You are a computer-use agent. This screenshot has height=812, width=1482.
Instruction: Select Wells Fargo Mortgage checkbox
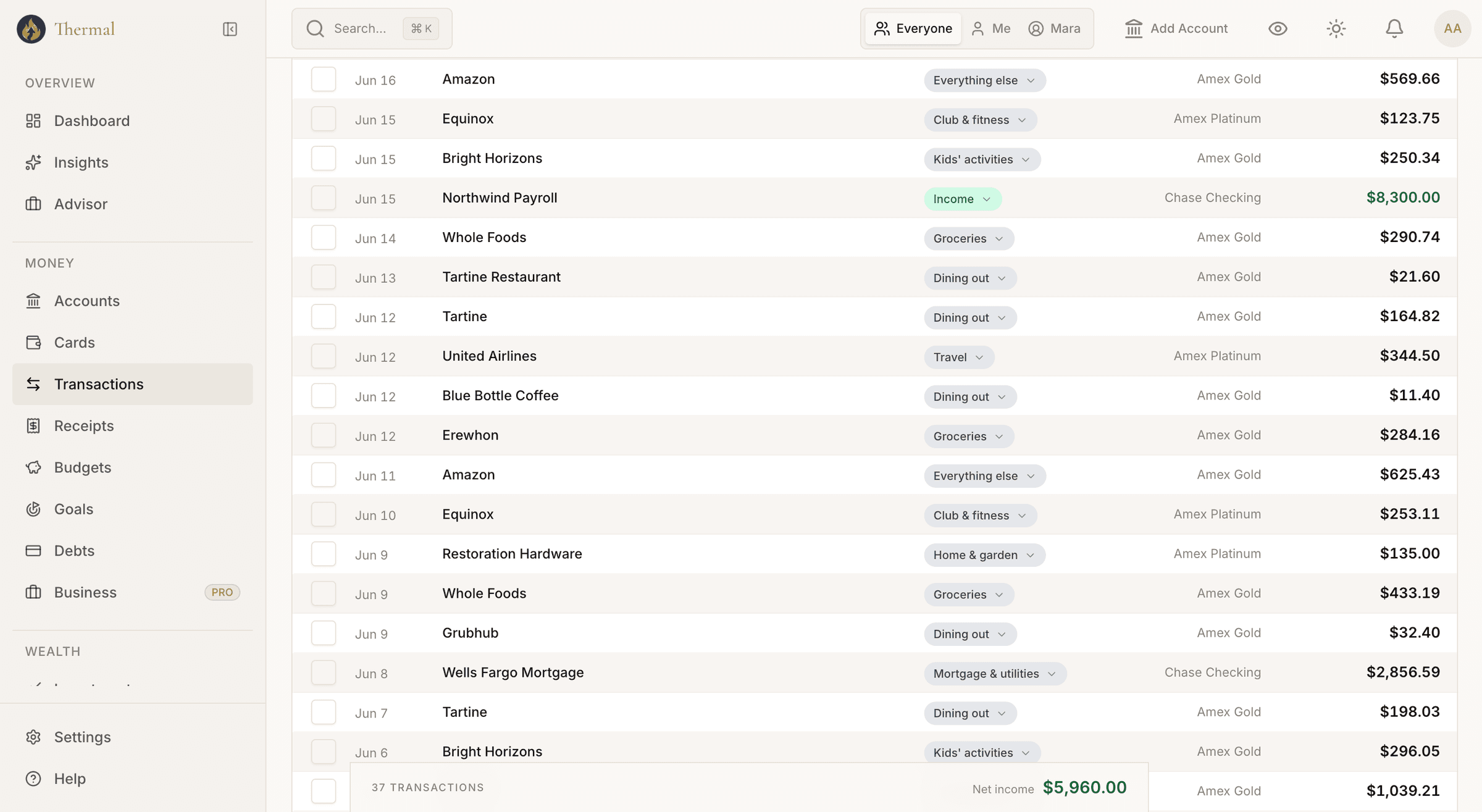click(324, 672)
